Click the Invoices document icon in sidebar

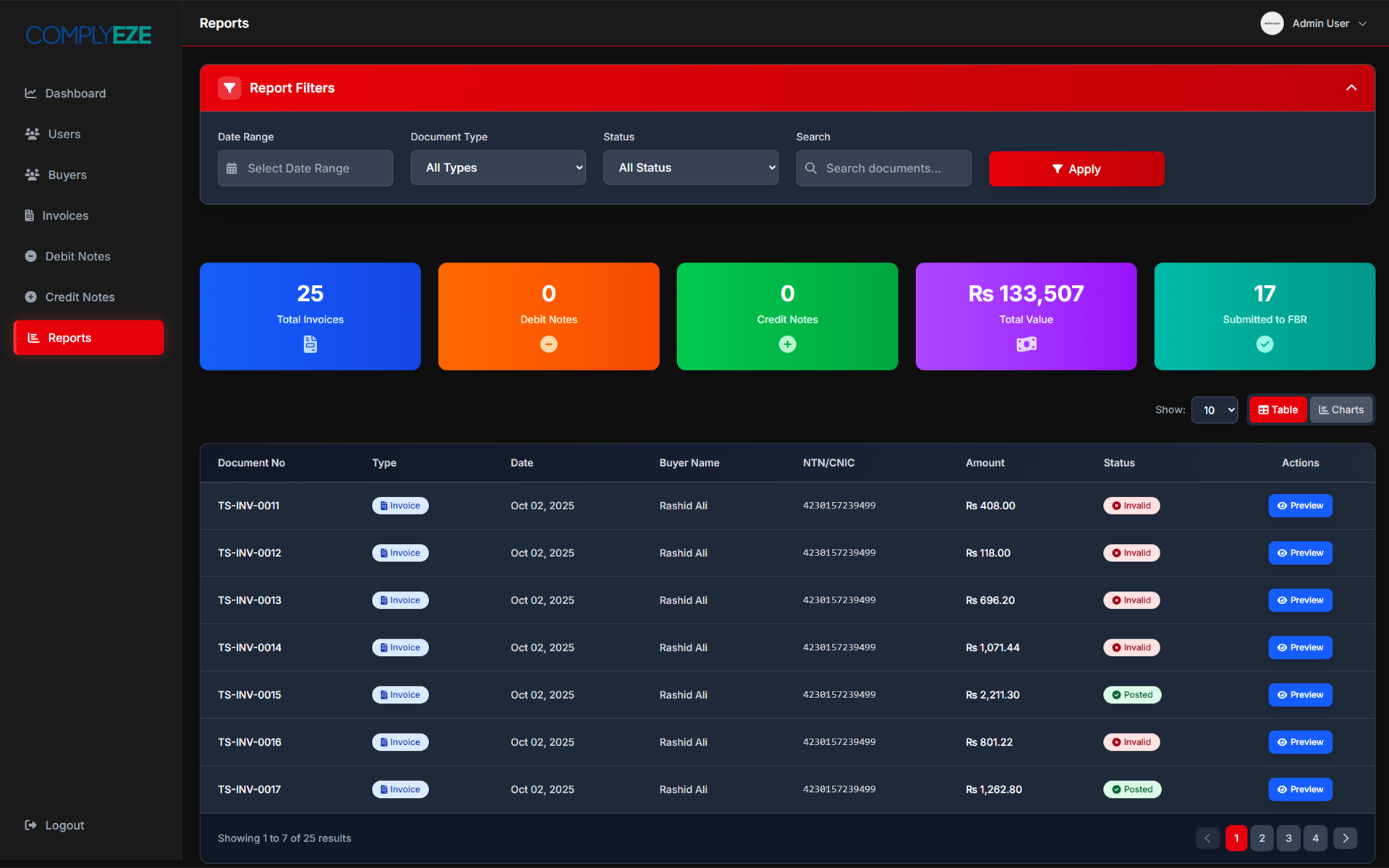tap(30, 216)
